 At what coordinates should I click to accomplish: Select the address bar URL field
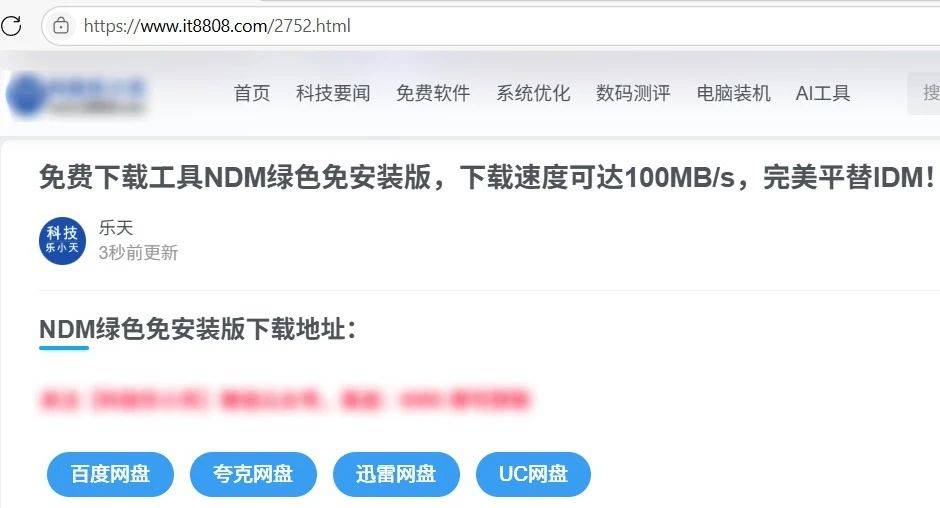[x=492, y=26]
